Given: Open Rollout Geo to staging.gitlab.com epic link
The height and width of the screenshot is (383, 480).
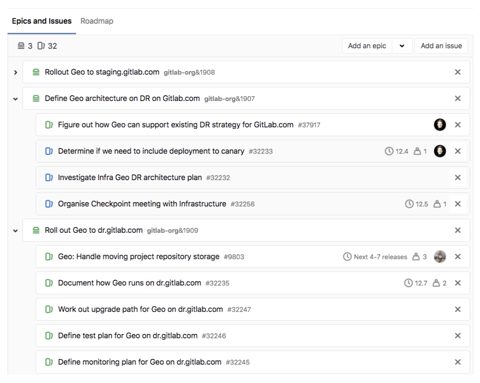Looking at the screenshot, I should pos(102,72).
